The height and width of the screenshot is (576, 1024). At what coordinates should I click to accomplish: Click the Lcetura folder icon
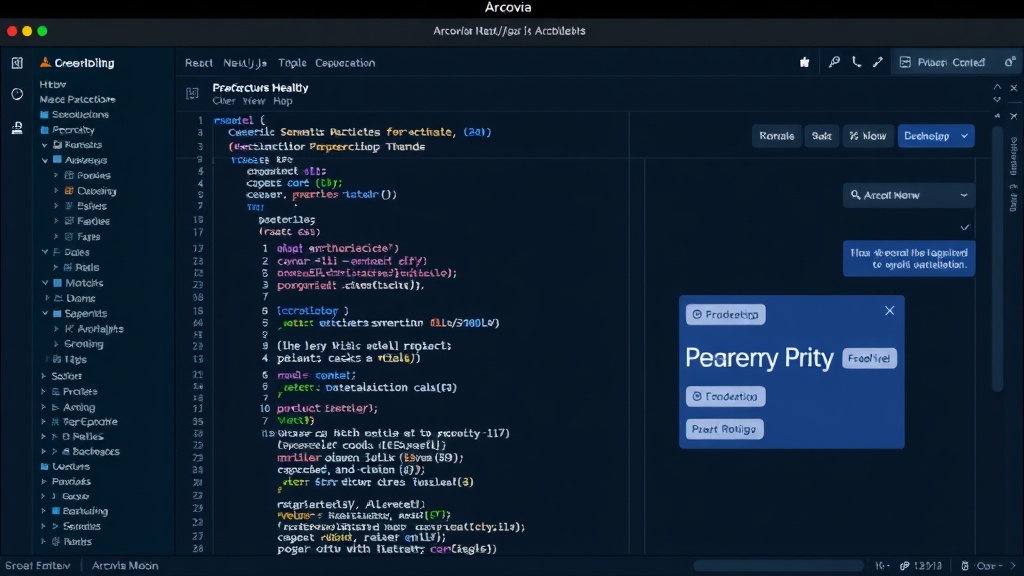(x=44, y=466)
